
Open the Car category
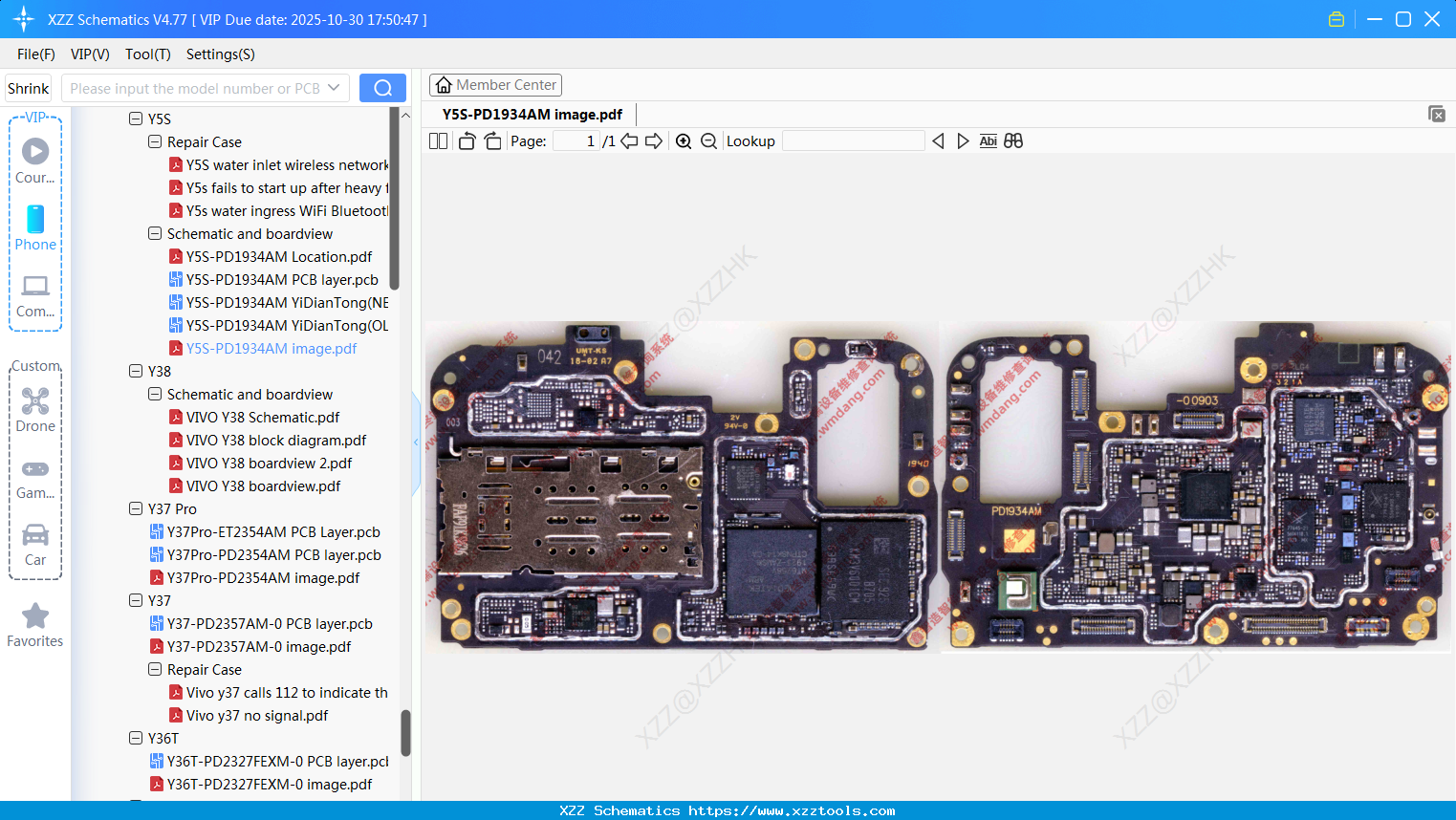35,544
